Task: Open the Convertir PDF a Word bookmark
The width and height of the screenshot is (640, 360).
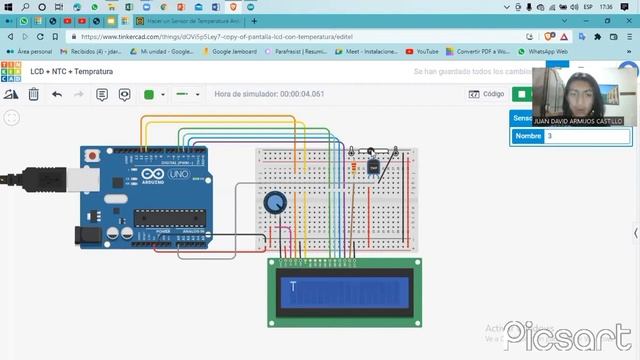Action: (x=478, y=52)
